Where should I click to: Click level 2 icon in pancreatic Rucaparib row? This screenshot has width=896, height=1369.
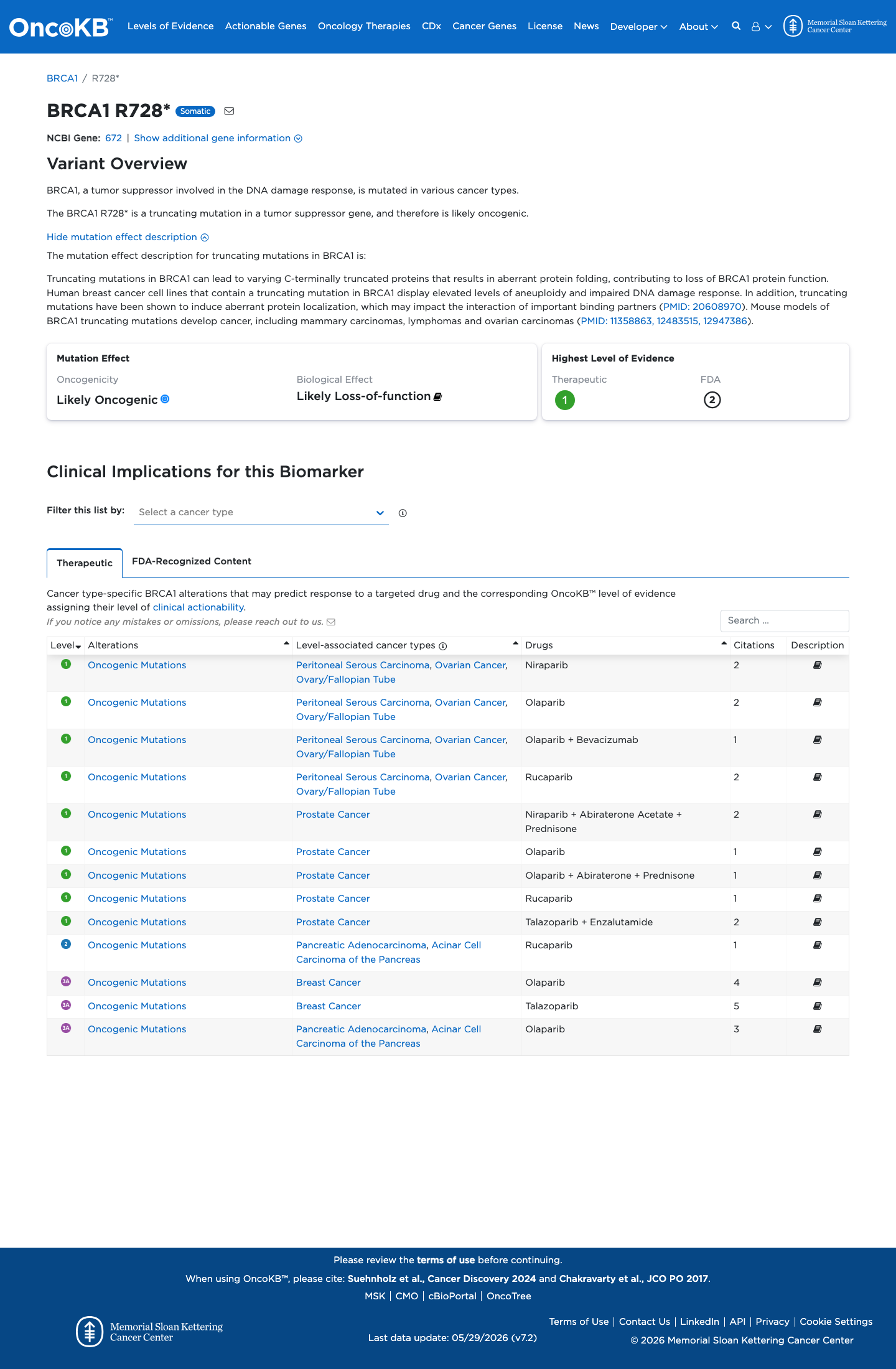pos(66,944)
